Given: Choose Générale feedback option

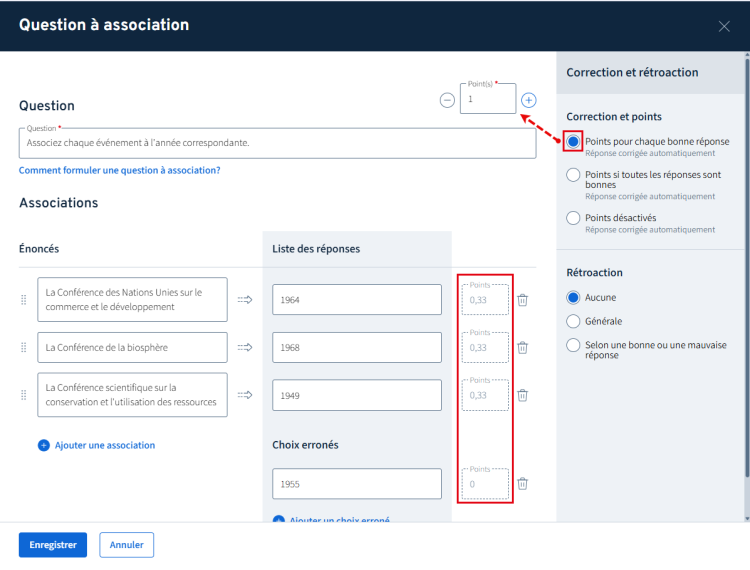Looking at the screenshot, I should (x=573, y=321).
